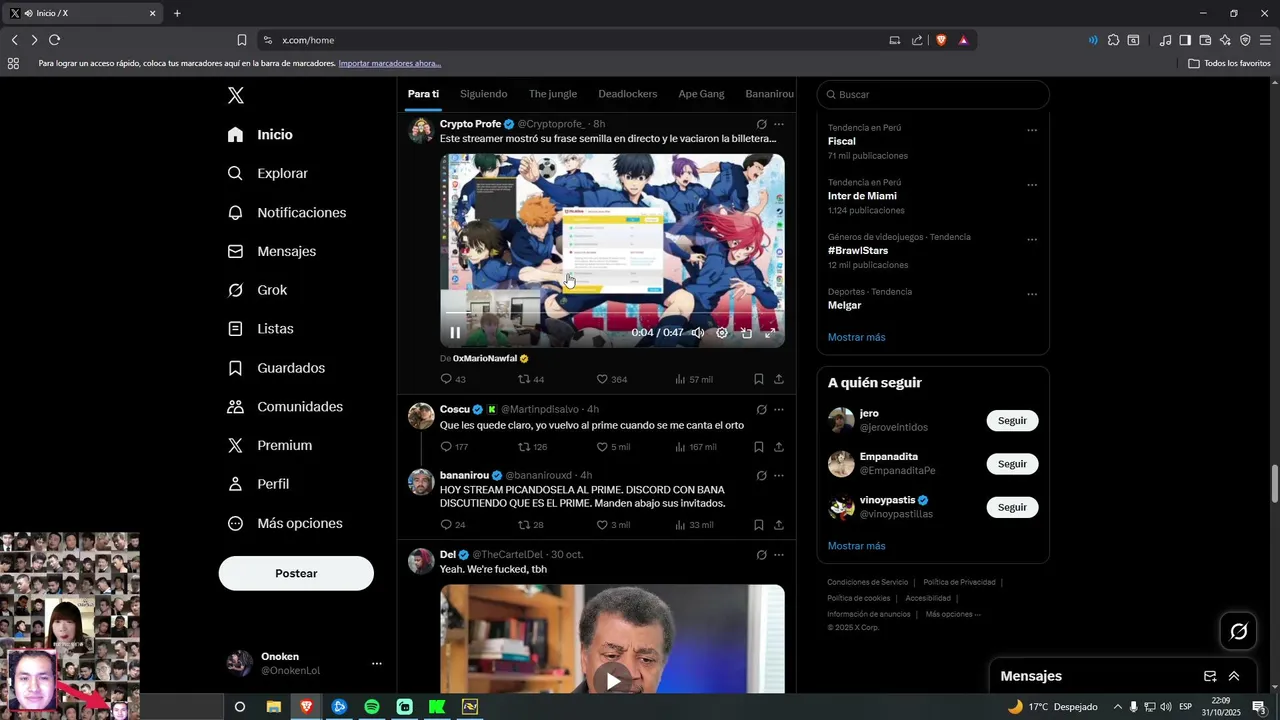Share Coscu's post
This screenshot has height=720, width=1280.
point(779,447)
